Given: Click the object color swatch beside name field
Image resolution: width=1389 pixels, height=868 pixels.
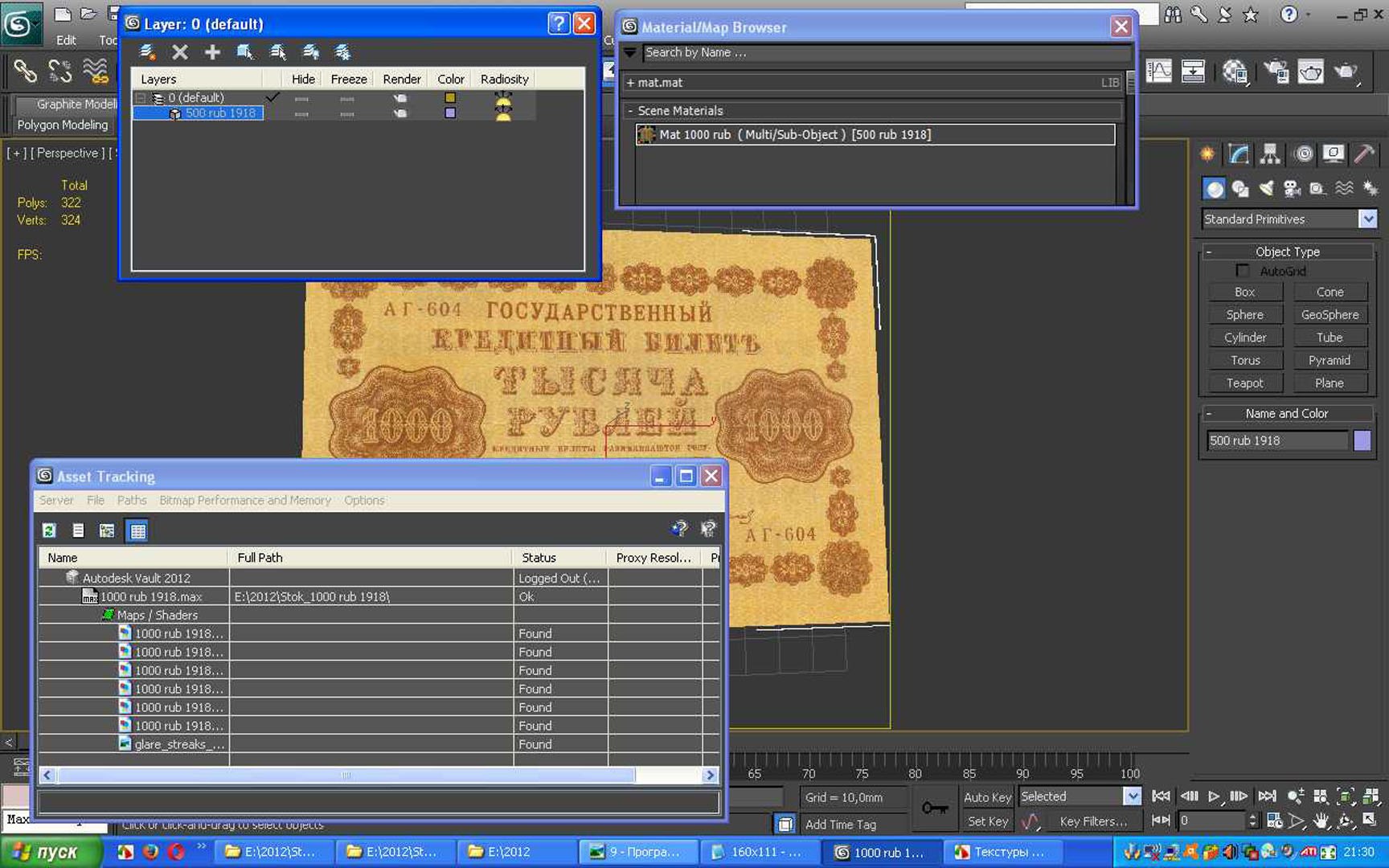Looking at the screenshot, I should tap(1362, 440).
